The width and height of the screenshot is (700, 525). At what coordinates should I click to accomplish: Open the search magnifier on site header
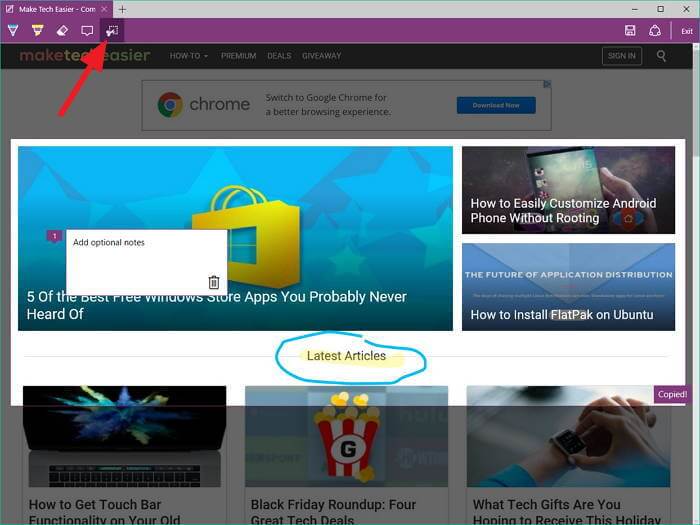[x=661, y=56]
